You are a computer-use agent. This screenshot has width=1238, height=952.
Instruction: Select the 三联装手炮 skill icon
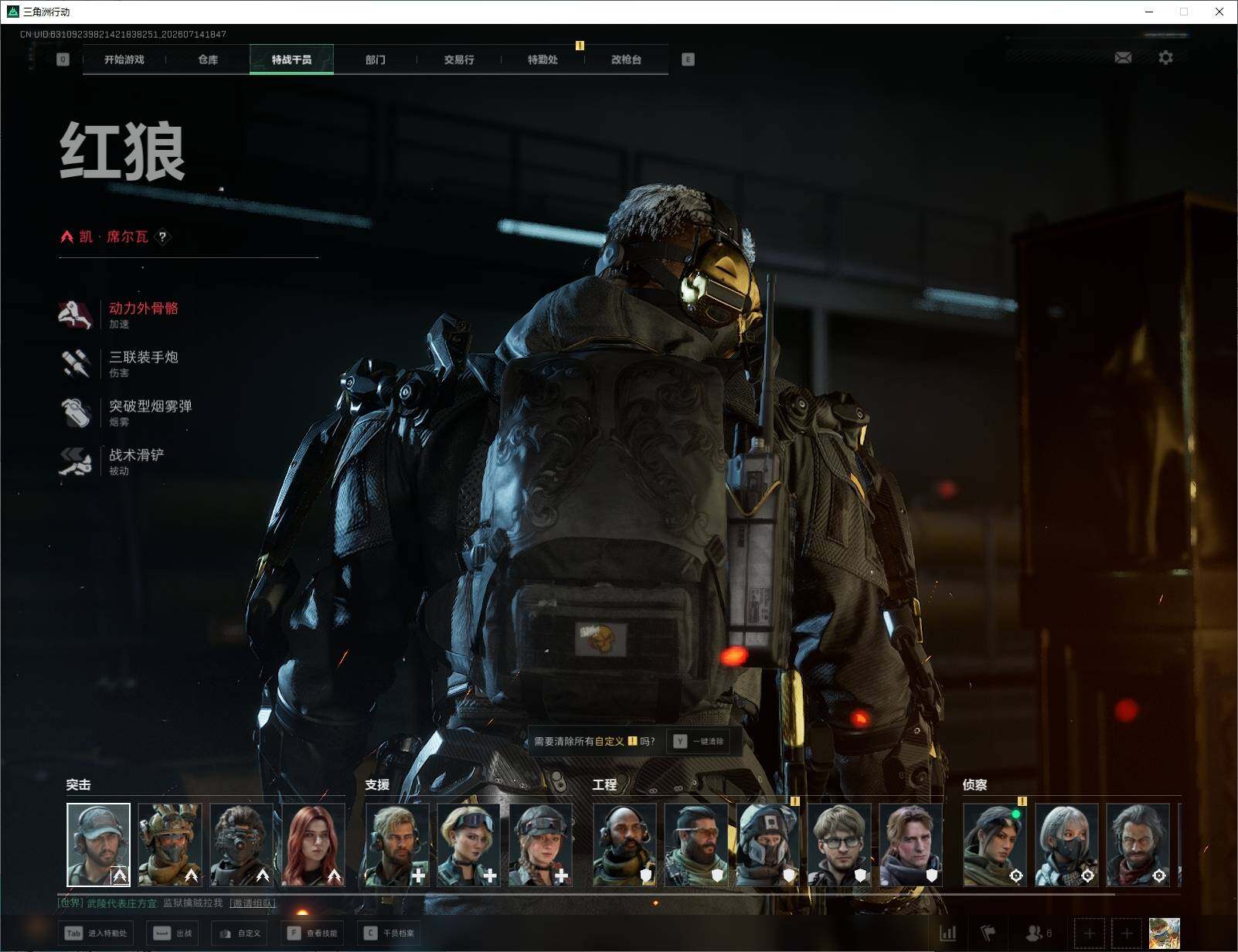pyautogui.click(x=76, y=363)
